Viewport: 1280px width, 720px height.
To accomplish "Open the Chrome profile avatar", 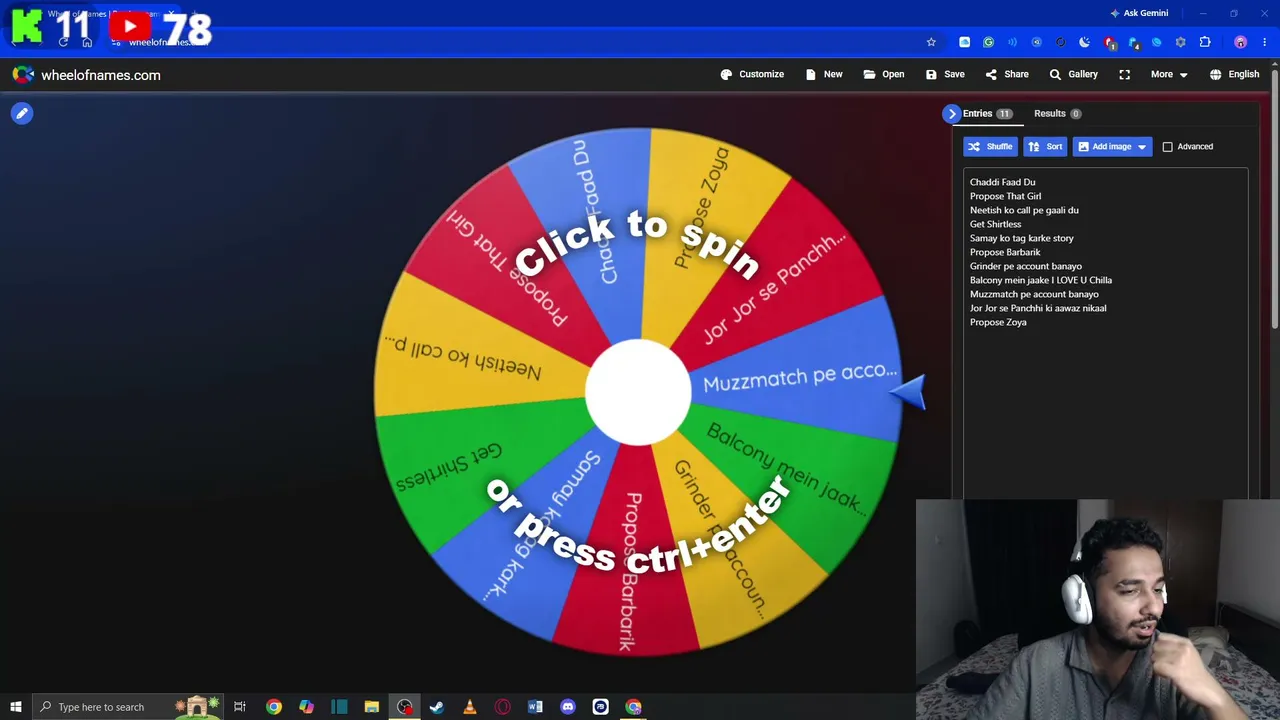I will [x=1240, y=42].
